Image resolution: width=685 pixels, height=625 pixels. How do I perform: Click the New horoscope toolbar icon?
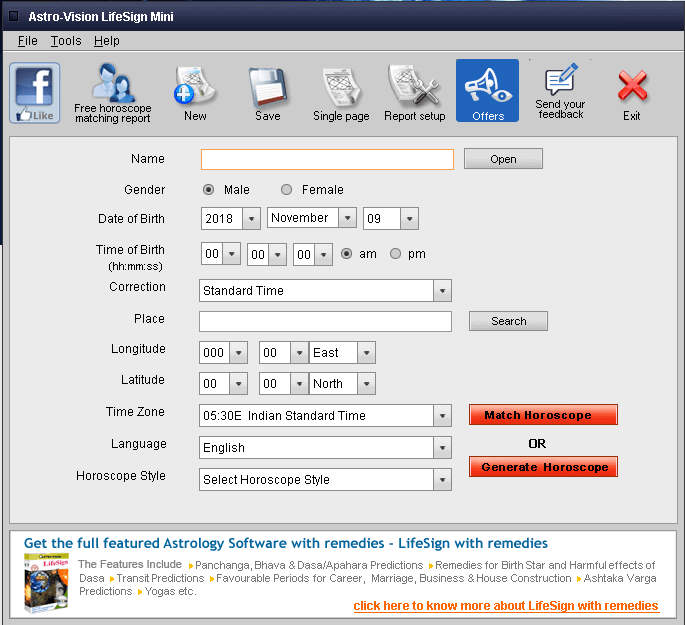195,92
